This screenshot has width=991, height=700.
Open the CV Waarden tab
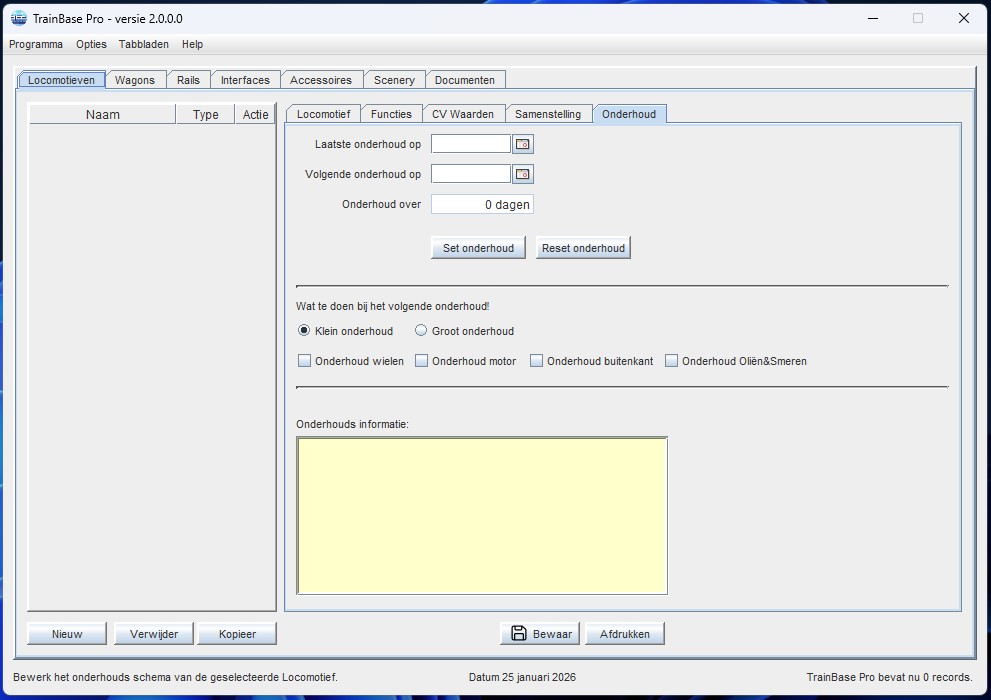pyautogui.click(x=463, y=114)
